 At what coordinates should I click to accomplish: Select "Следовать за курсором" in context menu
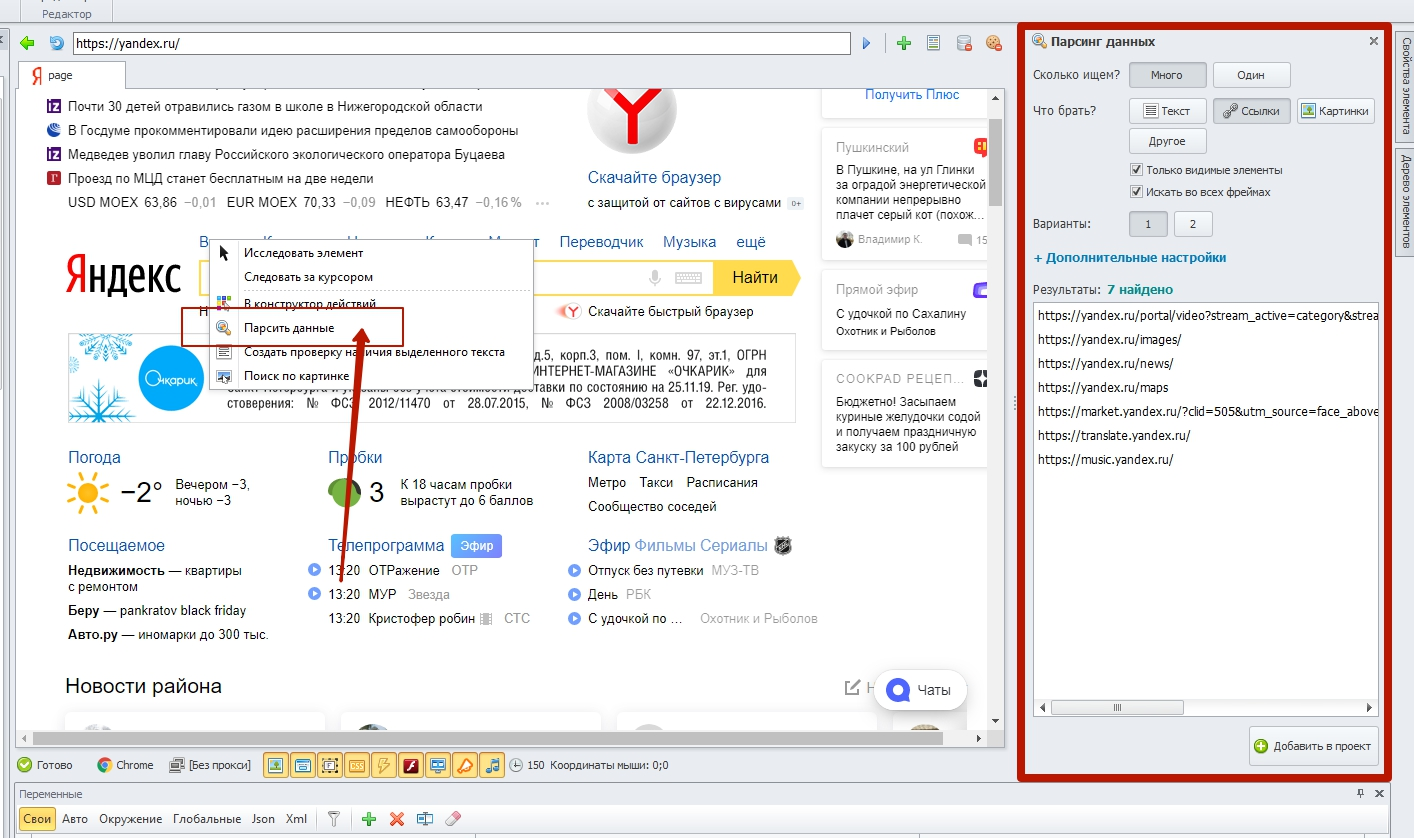(370, 277)
